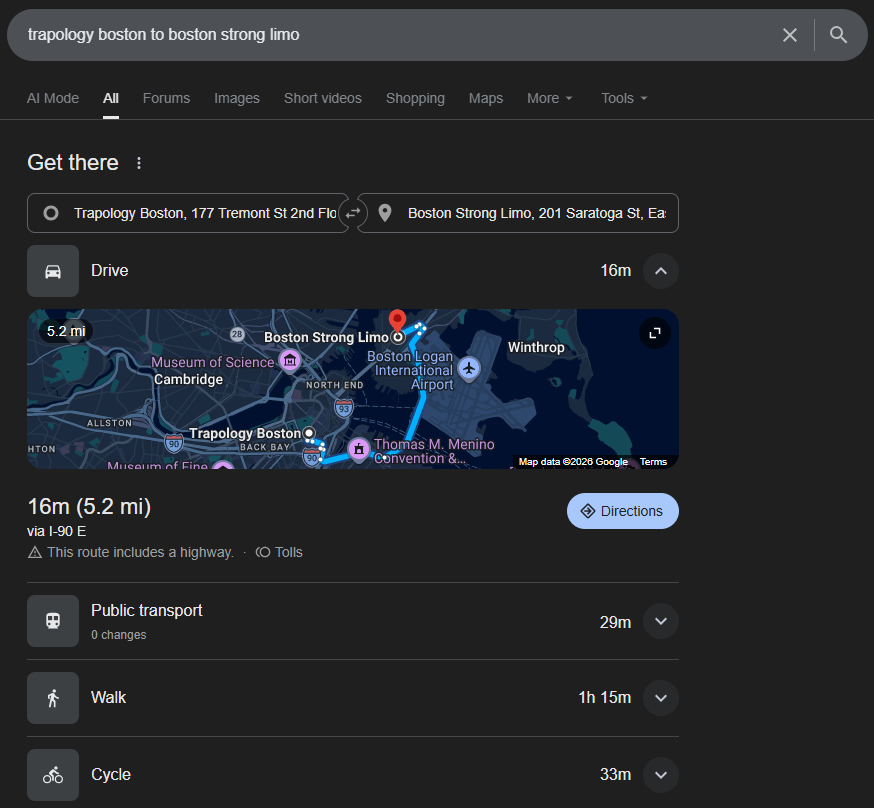The width and height of the screenshot is (874, 808).
Task: Choose the Walk pedestrian icon
Action: pyautogui.click(x=53, y=698)
